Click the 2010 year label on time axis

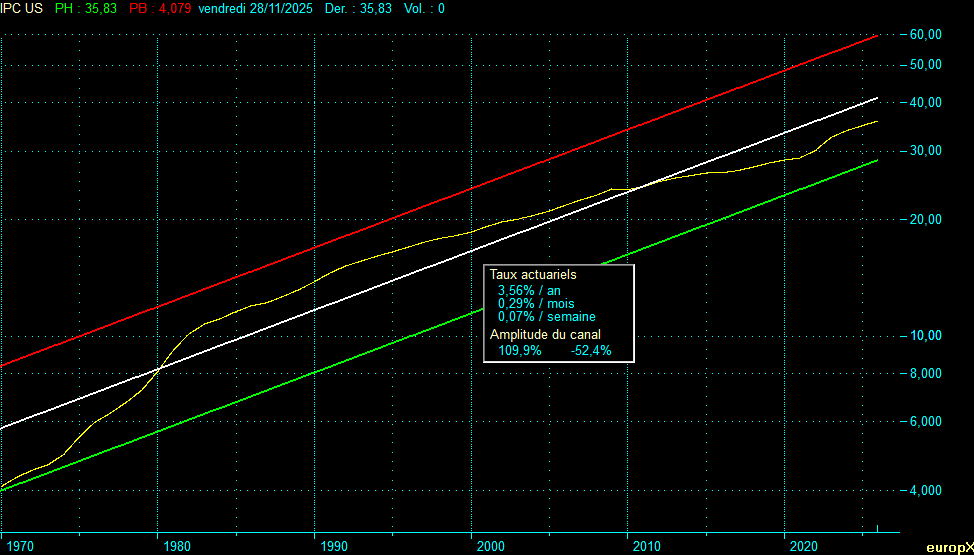pos(647,546)
